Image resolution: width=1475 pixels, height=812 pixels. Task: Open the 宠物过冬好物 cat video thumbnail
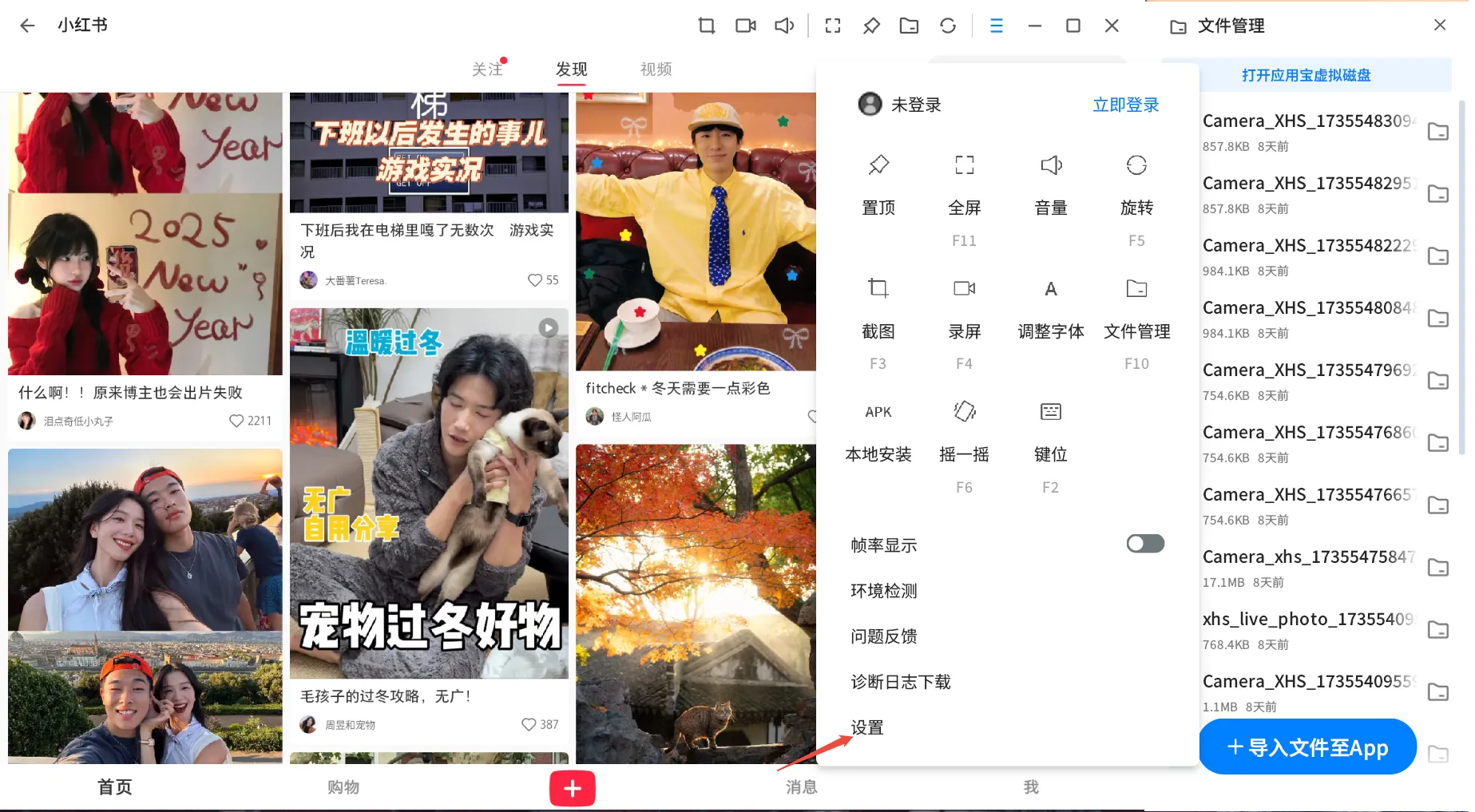[x=429, y=493]
